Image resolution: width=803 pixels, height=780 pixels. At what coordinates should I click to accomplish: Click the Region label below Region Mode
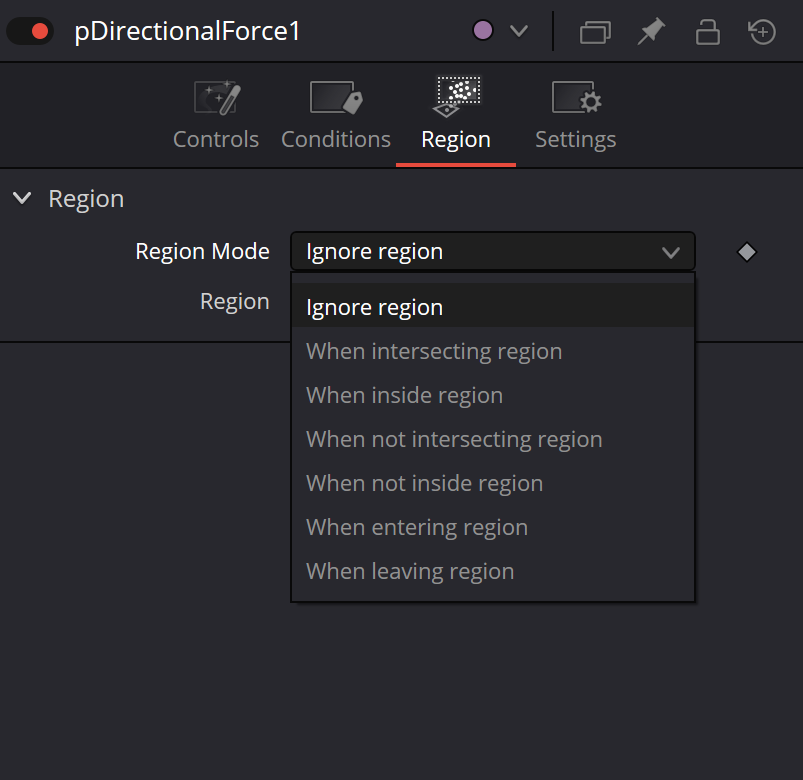235,302
